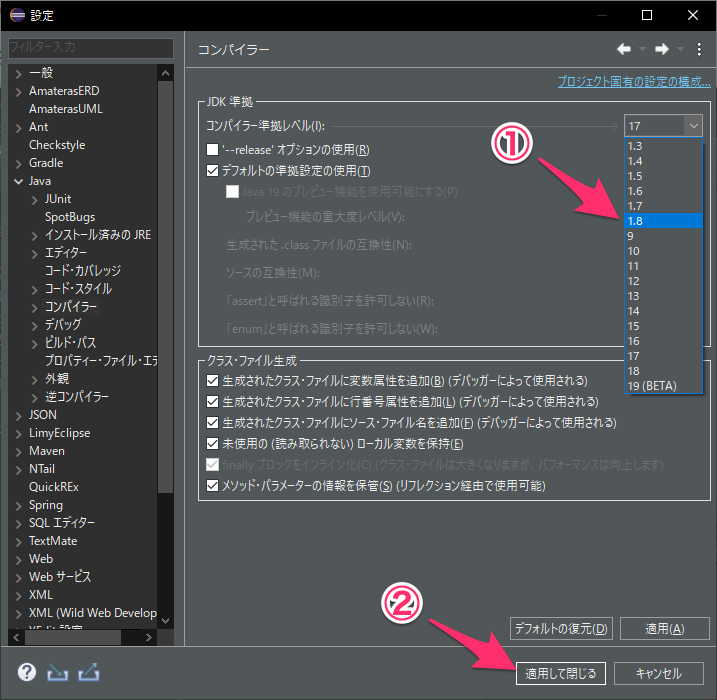Image resolution: width=717 pixels, height=700 pixels.
Task: Expand the JUnit tree node
Action: [x=35, y=200]
